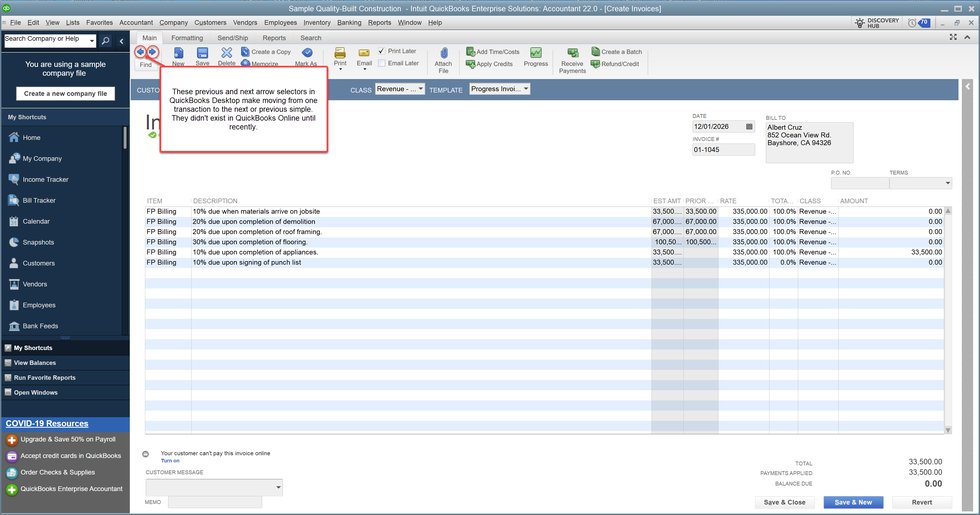The height and width of the screenshot is (515, 980).
Task: Open the Vendors menu
Action: click(x=244, y=22)
